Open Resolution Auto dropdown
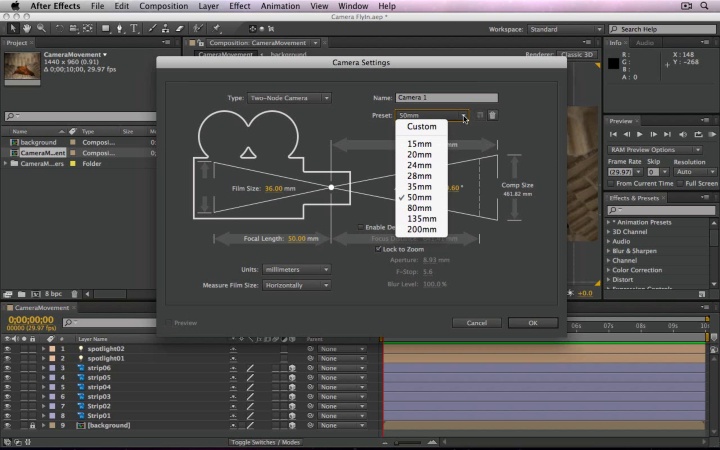Screen dimensions: 720x450 click(x=695, y=172)
